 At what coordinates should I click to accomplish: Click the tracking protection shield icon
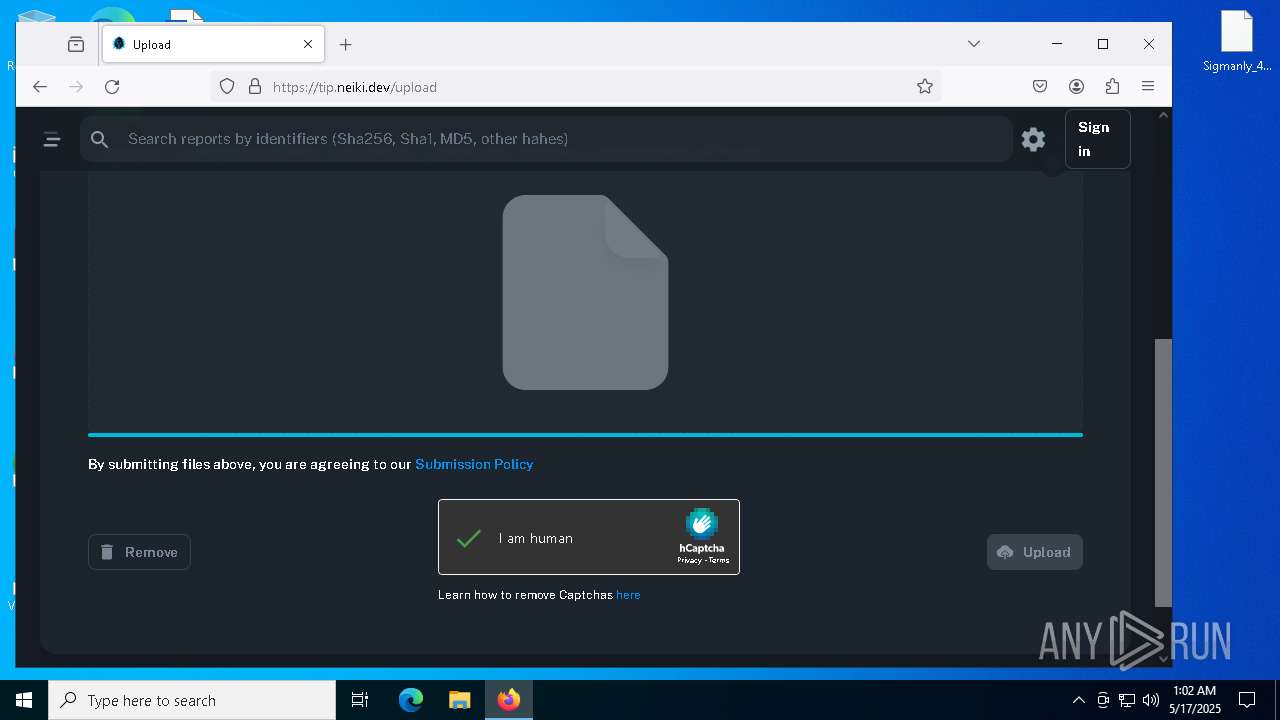pyautogui.click(x=227, y=87)
